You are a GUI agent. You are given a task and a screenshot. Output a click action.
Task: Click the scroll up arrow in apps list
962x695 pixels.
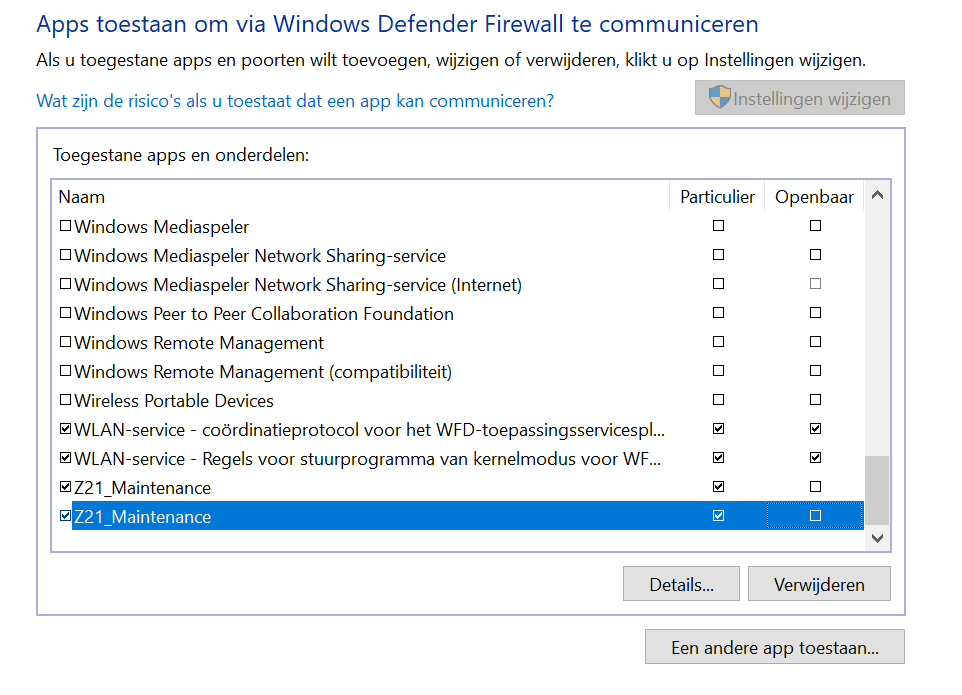(877, 196)
